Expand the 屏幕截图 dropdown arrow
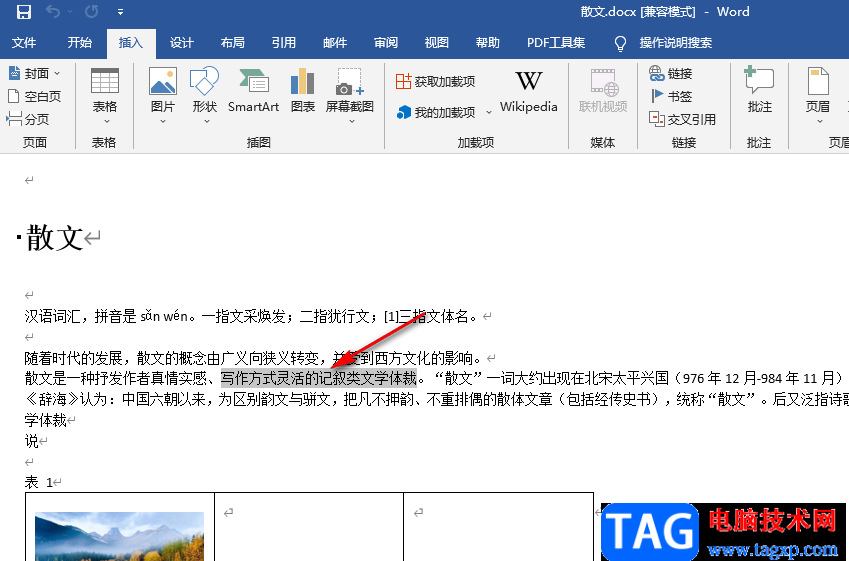Image resolution: width=849 pixels, height=561 pixels. coord(351,121)
